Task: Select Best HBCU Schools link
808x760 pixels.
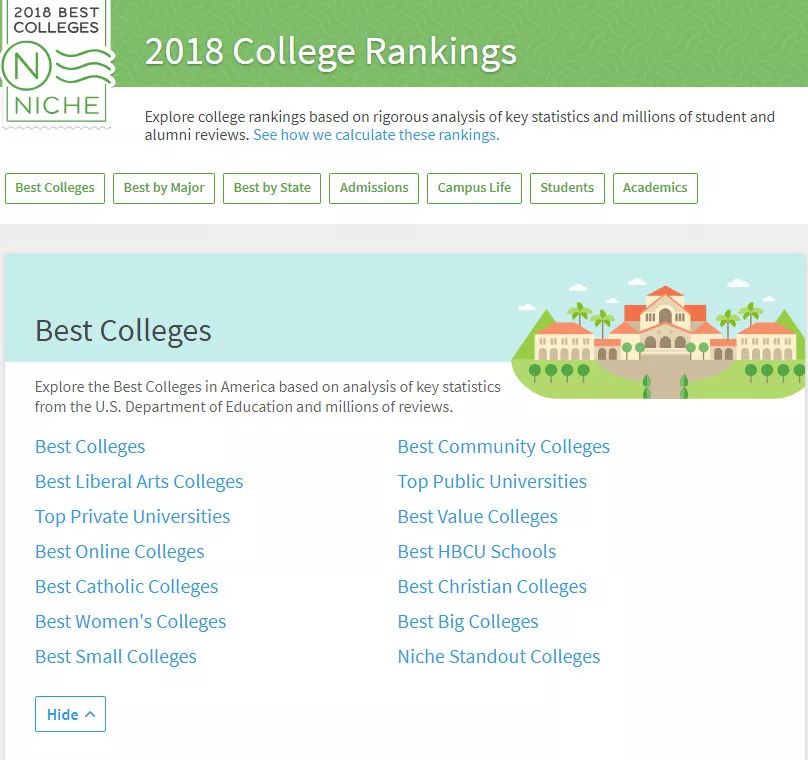Action: [477, 552]
